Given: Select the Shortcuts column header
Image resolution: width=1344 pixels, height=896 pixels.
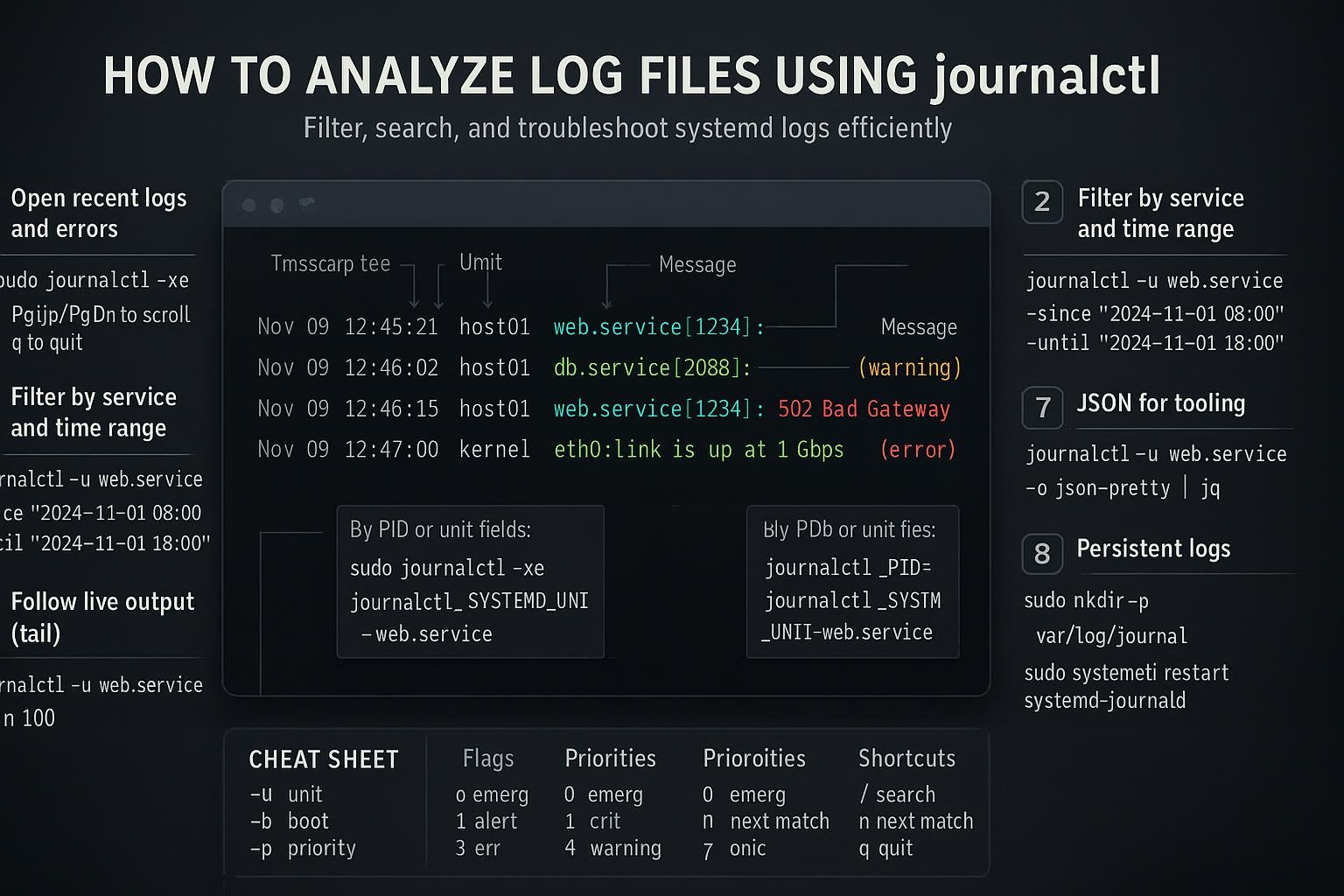Looking at the screenshot, I should tap(906, 759).
